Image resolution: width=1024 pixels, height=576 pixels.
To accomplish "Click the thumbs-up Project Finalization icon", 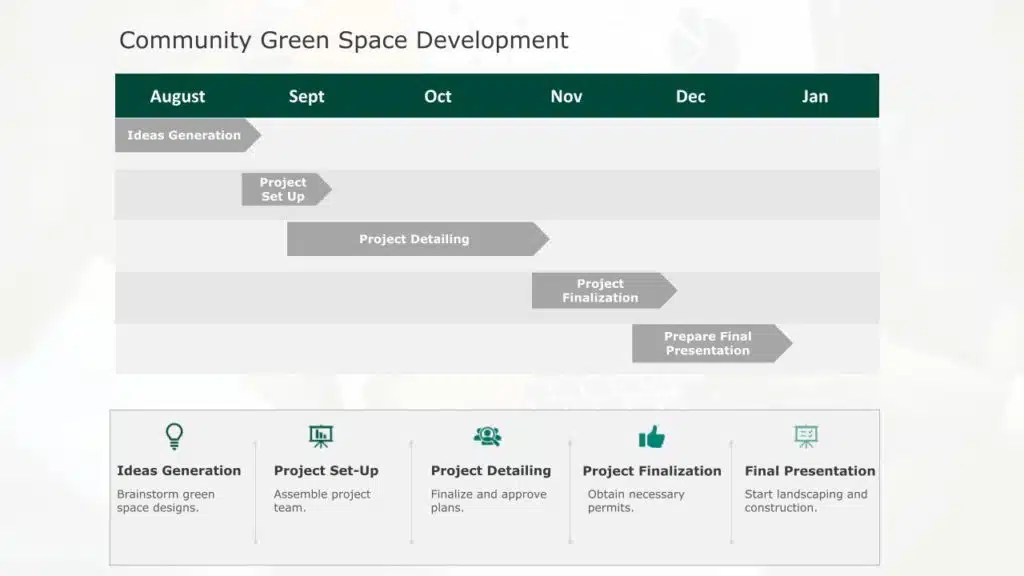I will [x=651, y=437].
